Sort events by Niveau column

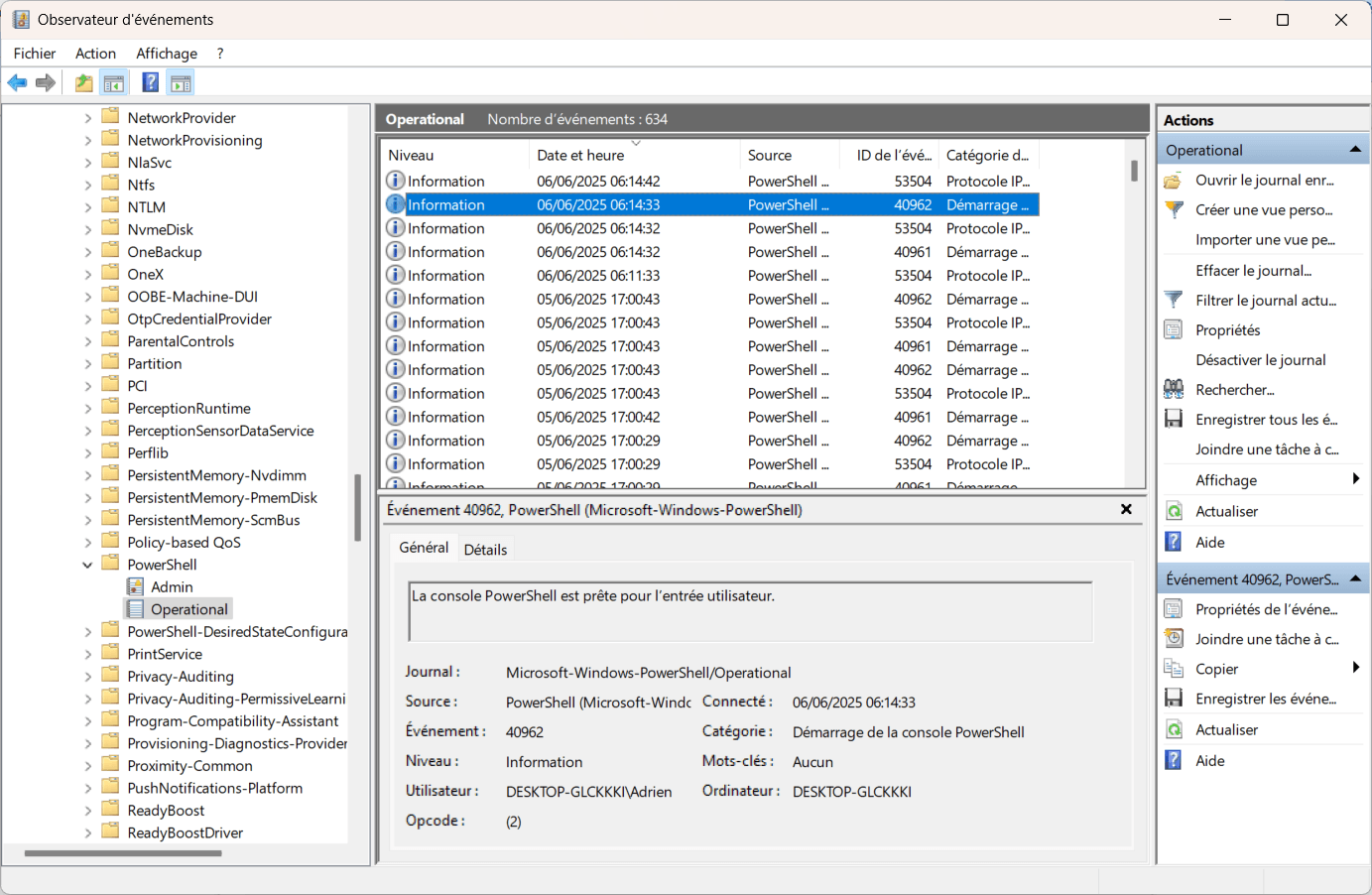[455, 155]
